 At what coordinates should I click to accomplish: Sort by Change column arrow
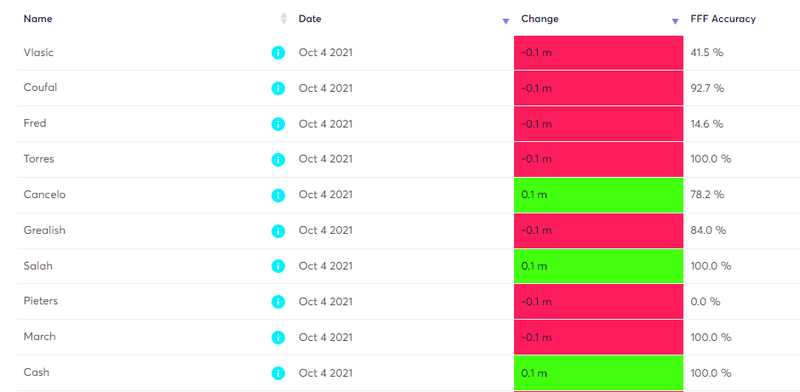coord(675,21)
